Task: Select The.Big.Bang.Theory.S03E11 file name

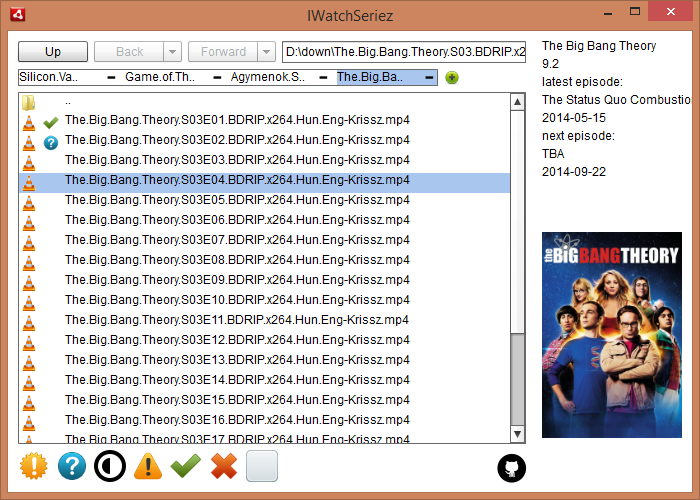Action: pos(237,320)
